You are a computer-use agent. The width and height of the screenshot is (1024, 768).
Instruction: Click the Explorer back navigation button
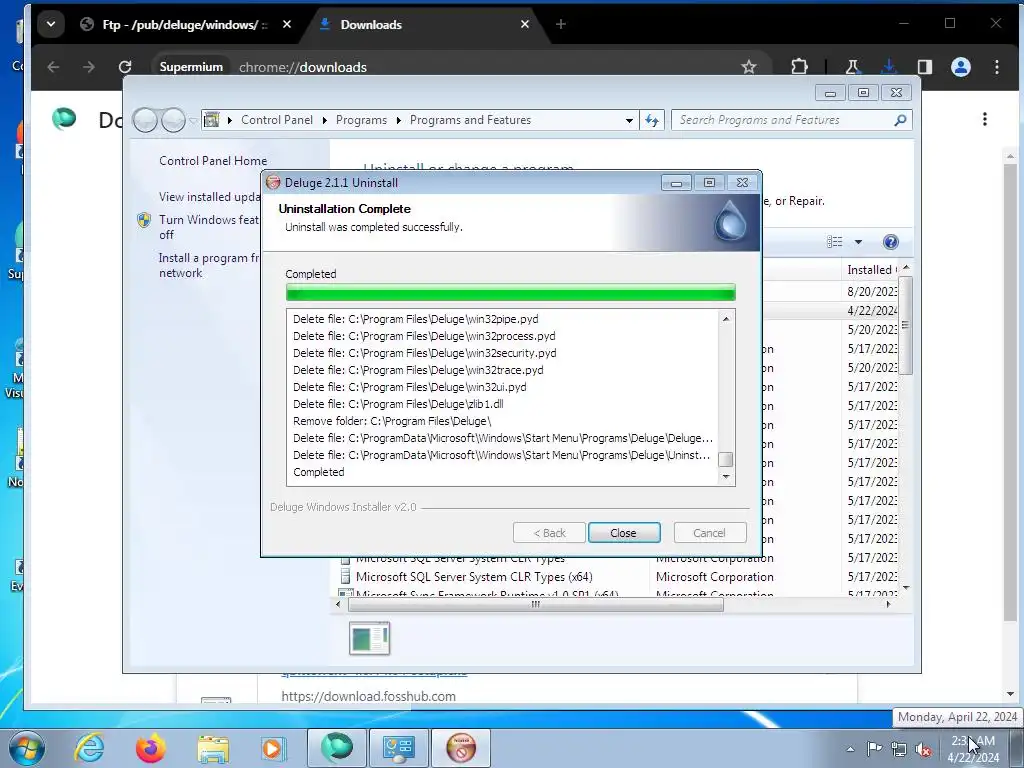(145, 120)
